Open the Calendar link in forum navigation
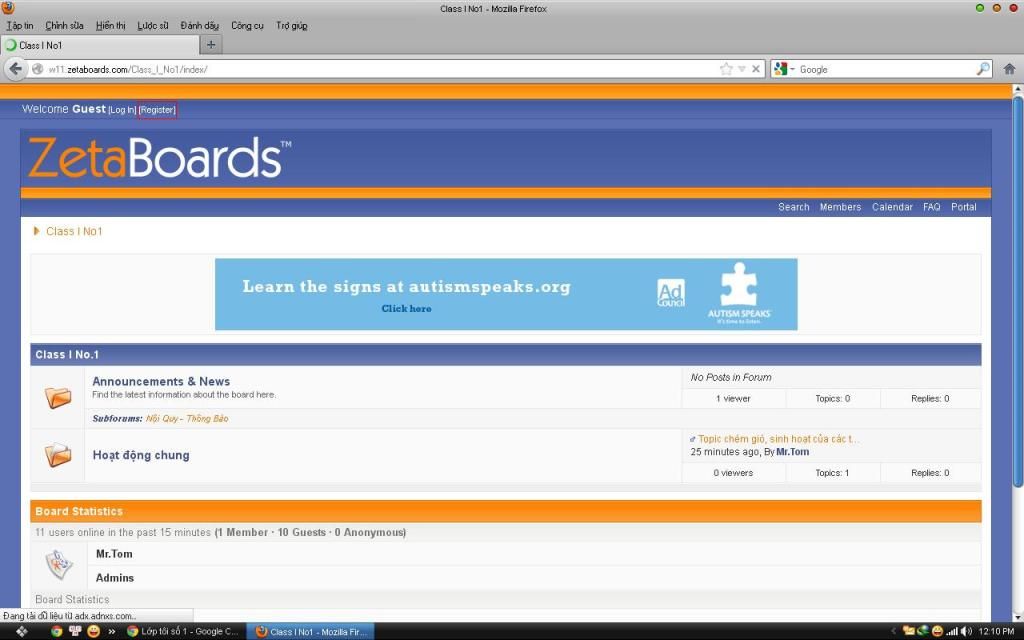This screenshot has height=640, width=1024. [892, 207]
